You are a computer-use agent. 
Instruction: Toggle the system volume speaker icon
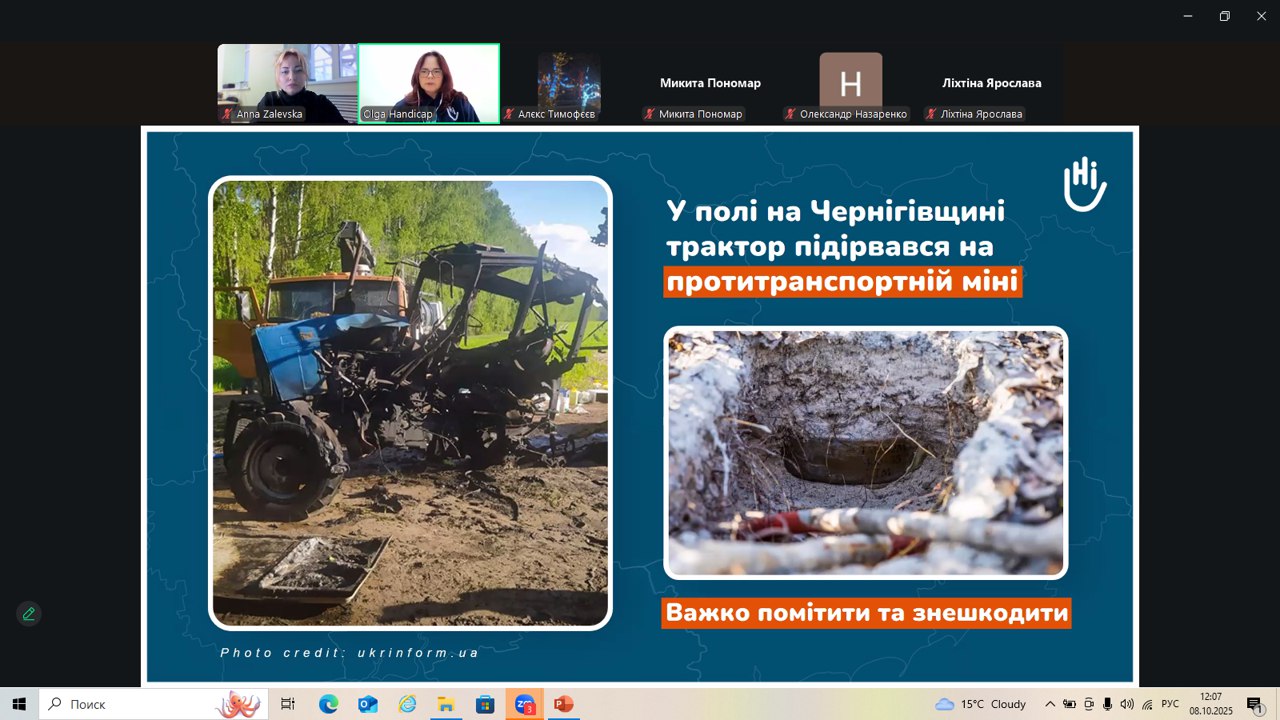point(1127,704)
